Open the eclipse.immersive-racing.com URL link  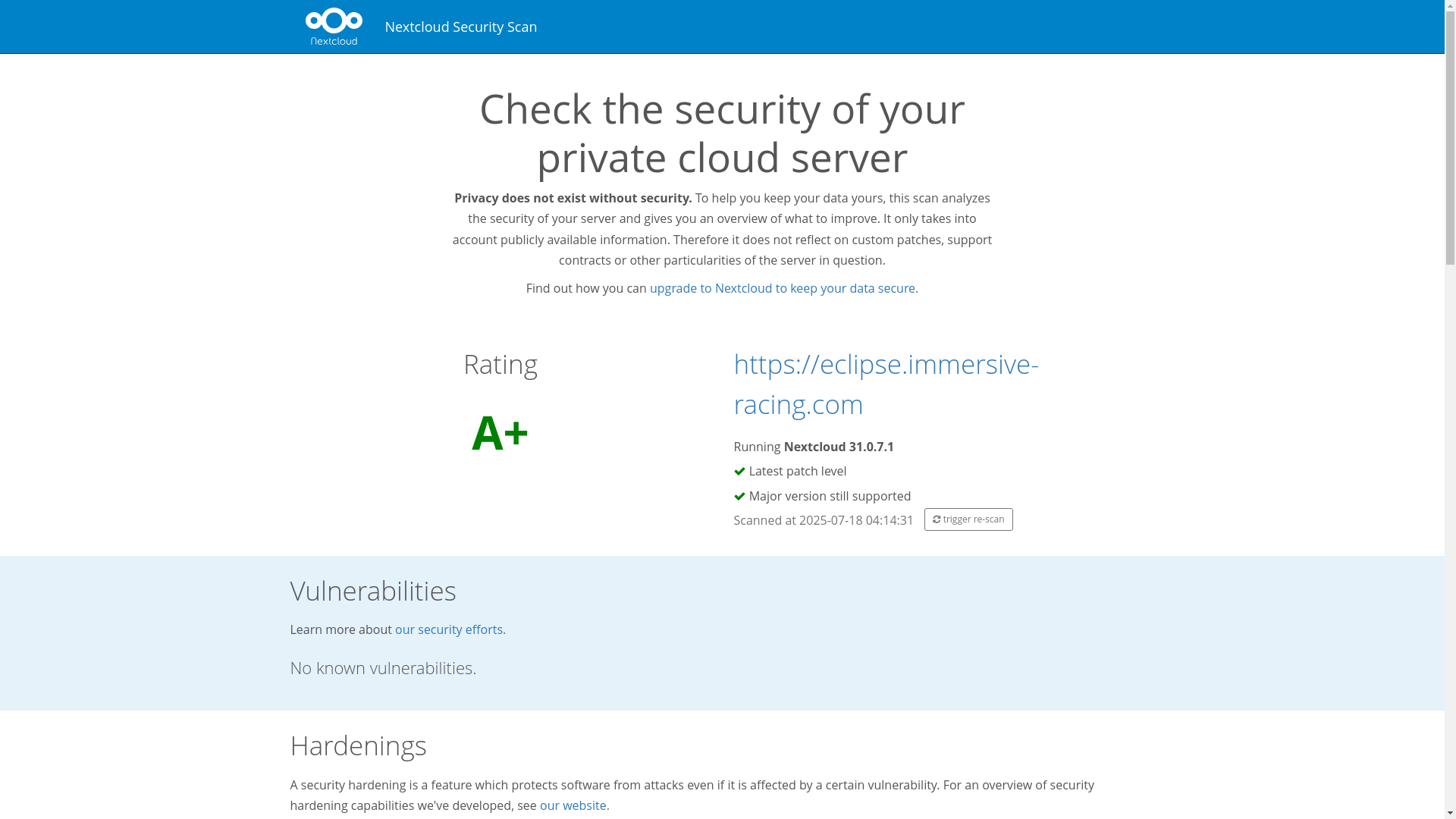click(886, 384)
